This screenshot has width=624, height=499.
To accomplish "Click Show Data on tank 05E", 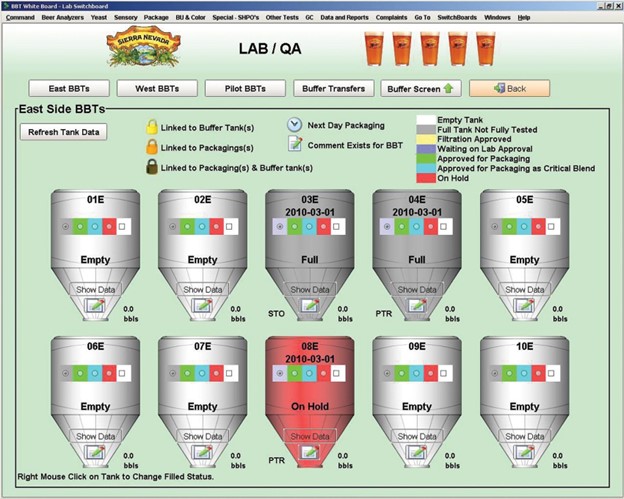I will pyautogui.click(x=524, y=289).
